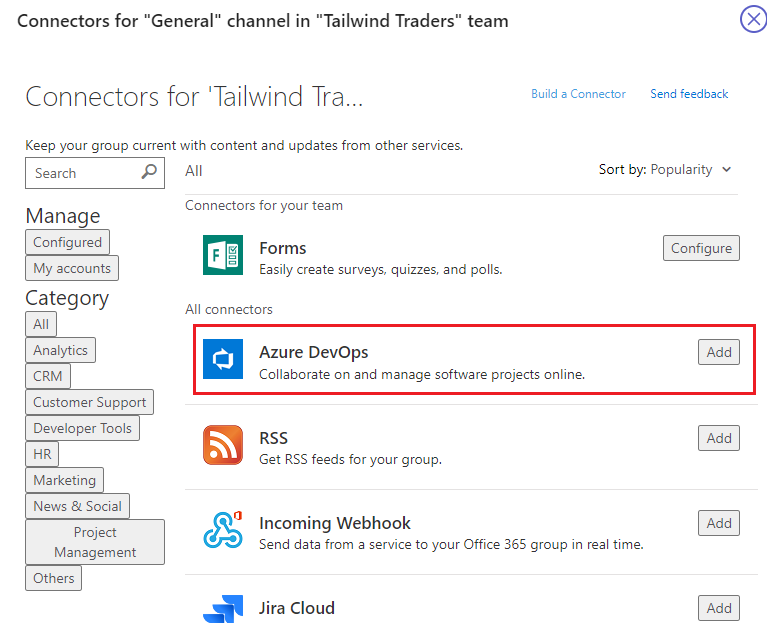The image size is (767, 623).
Task: Select the My accounts filter
Action: point(72,268)
